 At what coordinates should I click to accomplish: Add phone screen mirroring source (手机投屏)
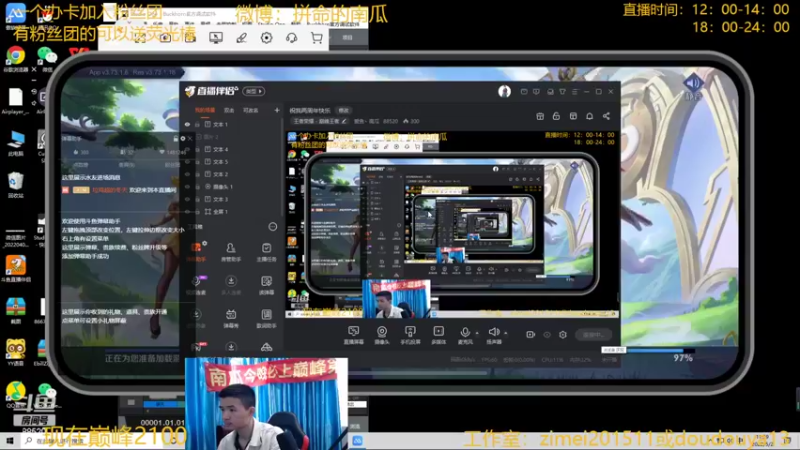[410, 335]
